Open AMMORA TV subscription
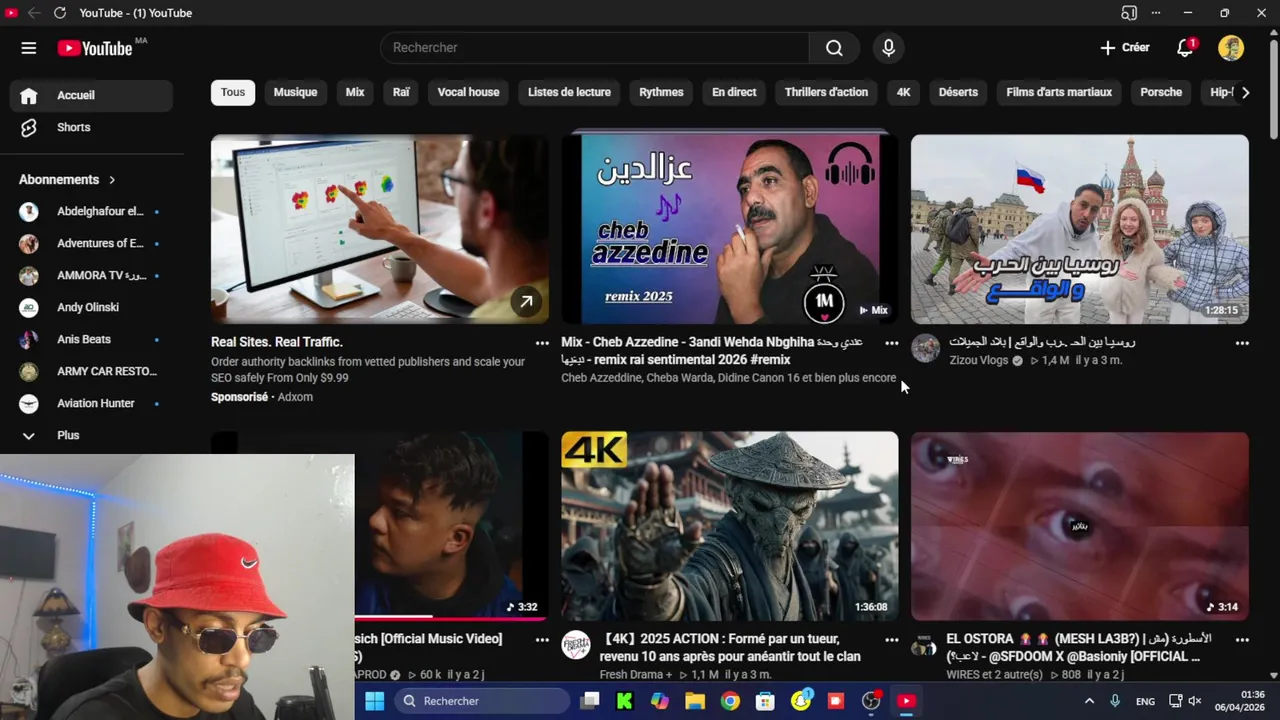1280x720 pixels. coord(91,276)
